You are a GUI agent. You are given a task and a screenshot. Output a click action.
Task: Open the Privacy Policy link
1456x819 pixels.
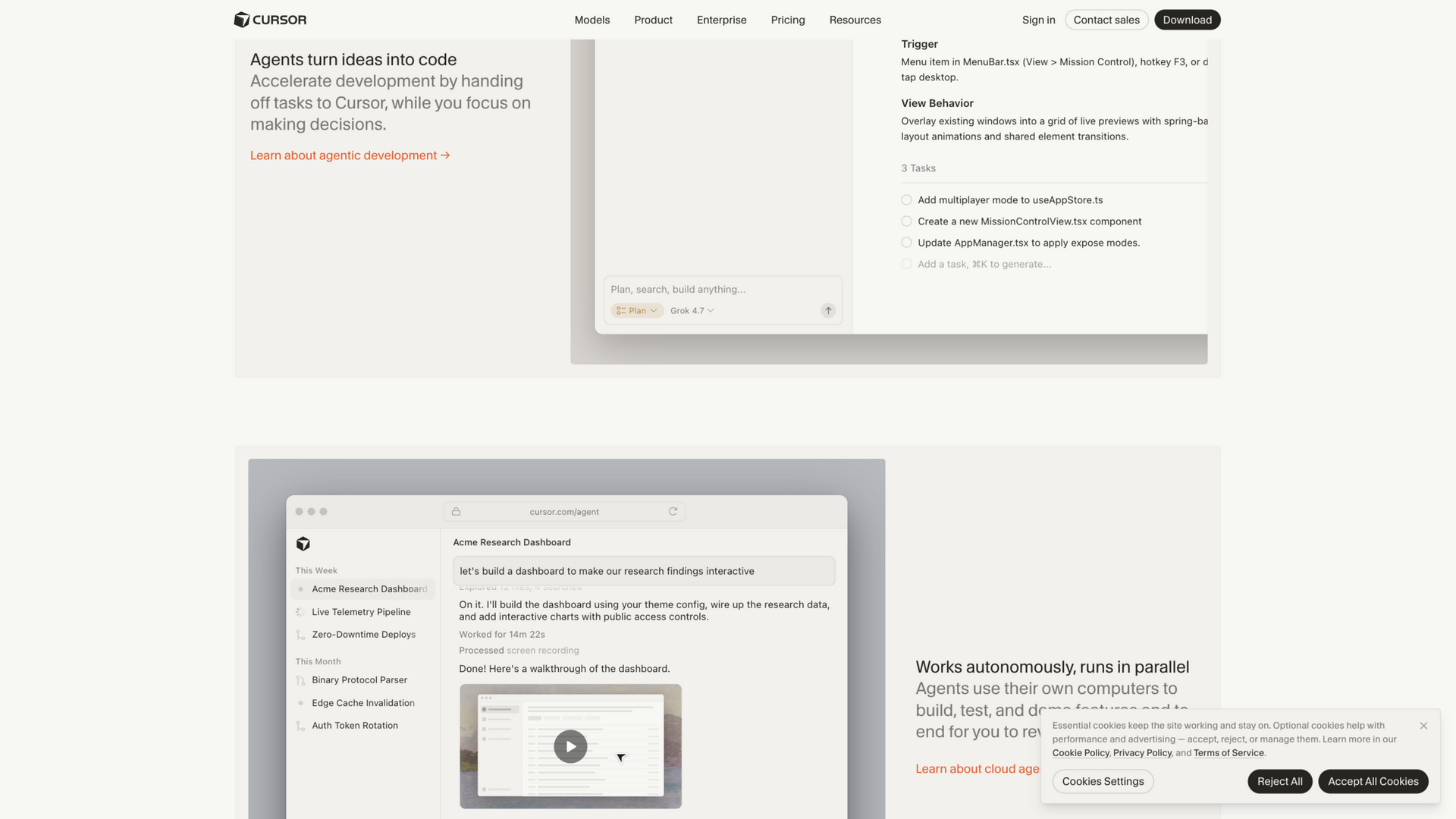[x=1142, y=753]
